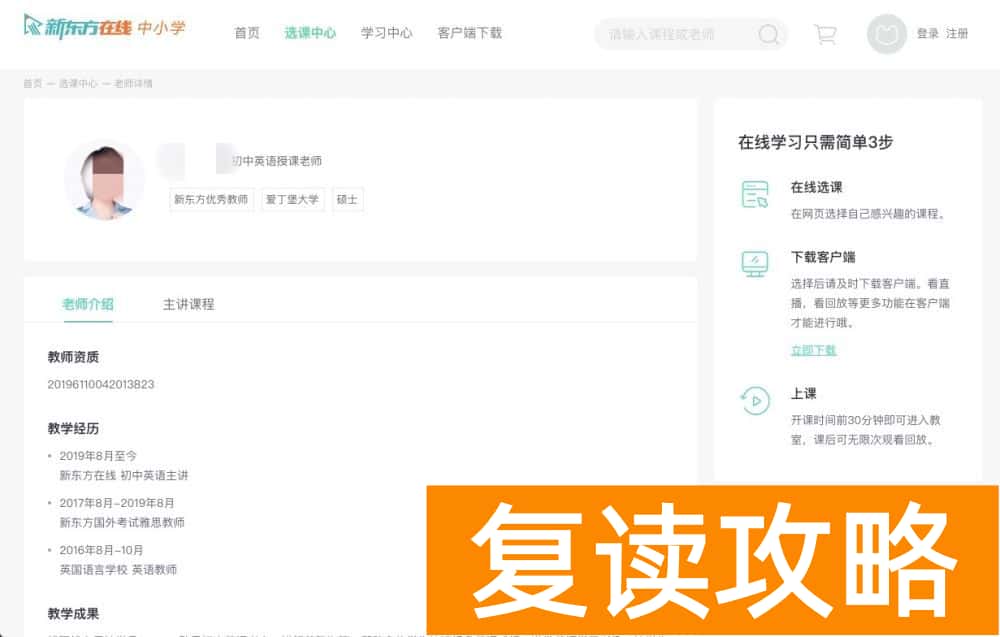The height and width of the screenshot is (637, 1000).
Task: Open 首页 in the navigation bar
Action: pos(246,33)
